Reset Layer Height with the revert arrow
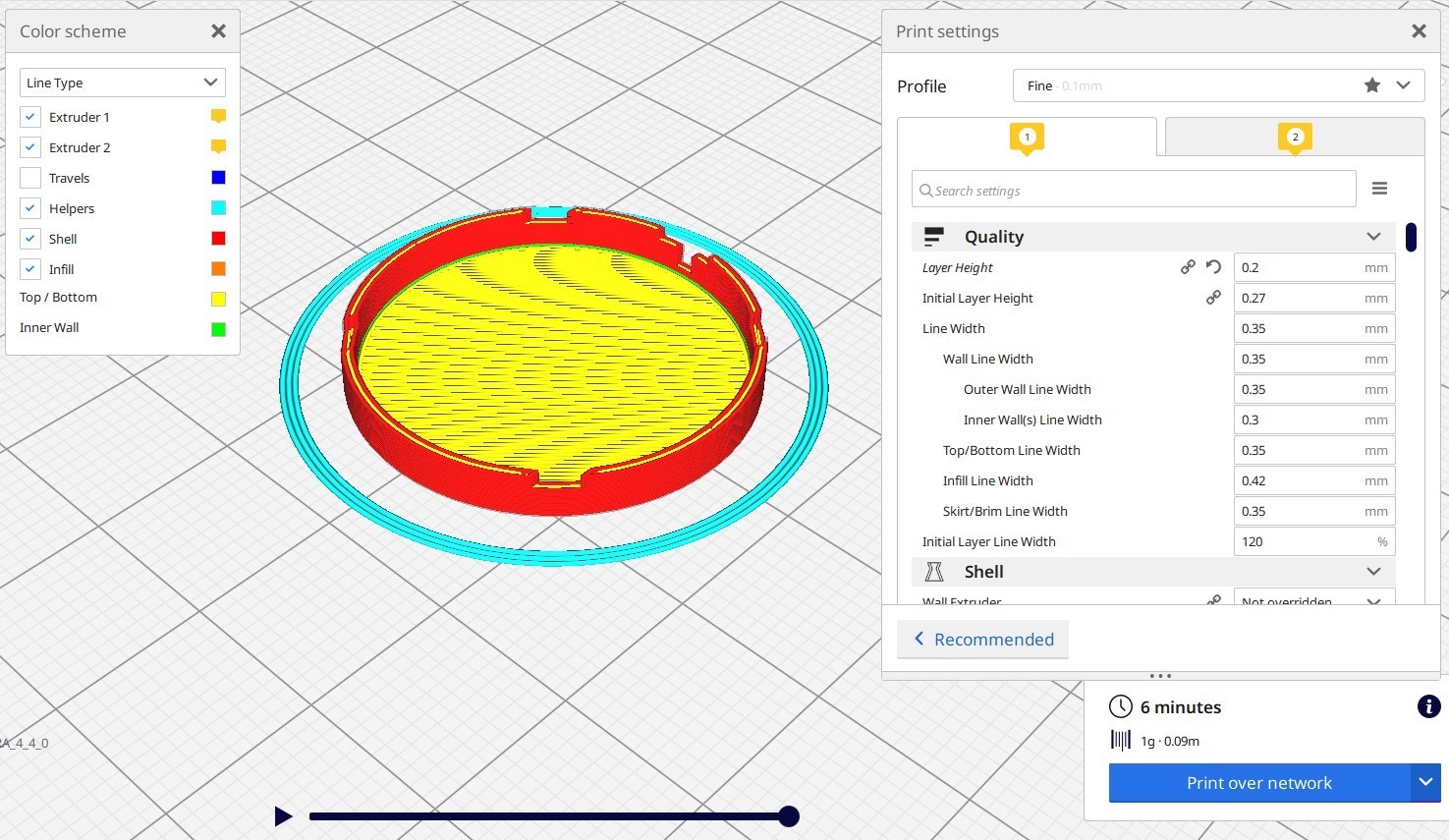The height and width of the screenshot is (840, 1449). [1213, 267]
